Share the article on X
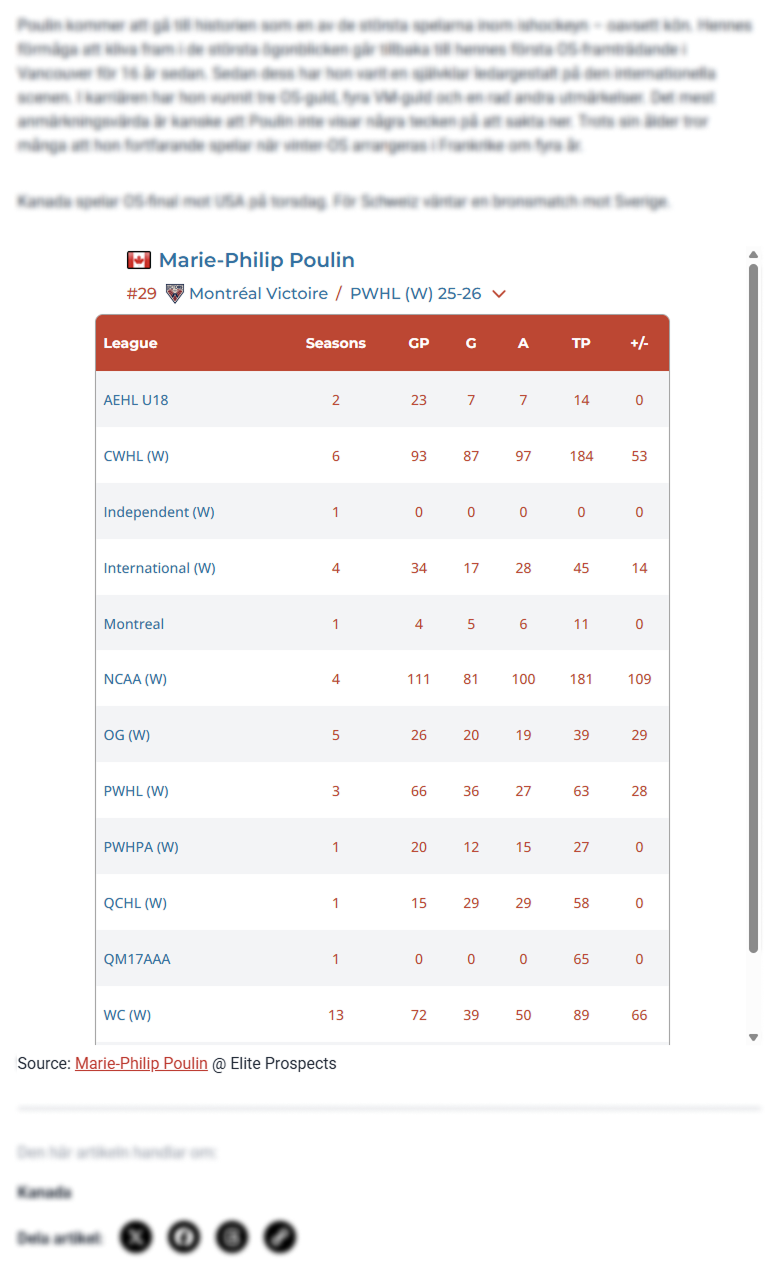This screenshot has height=1282, width=777. [x=136, y=1238]
